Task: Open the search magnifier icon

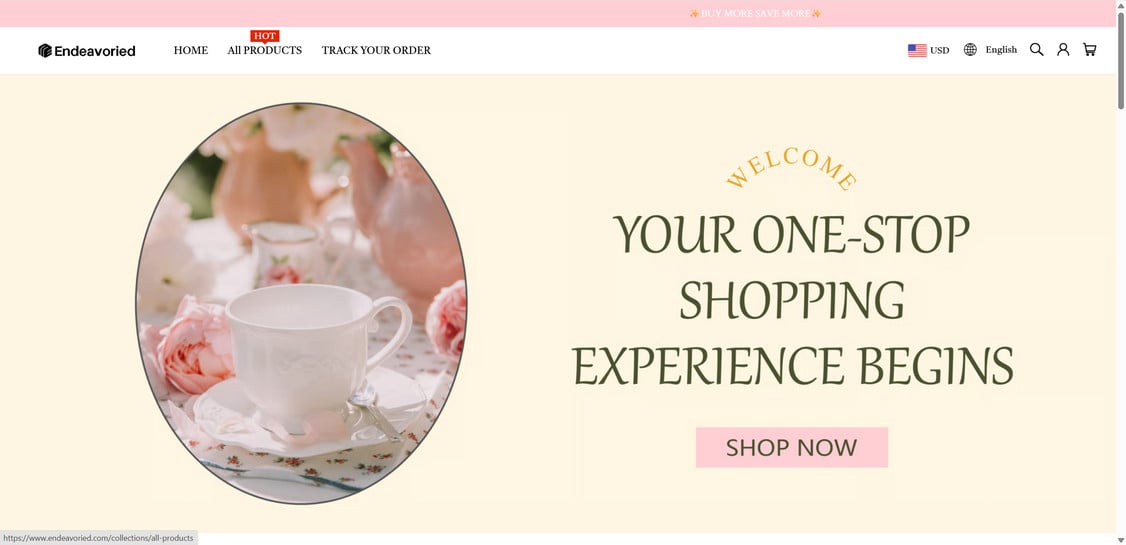Action: [1036, 50]
